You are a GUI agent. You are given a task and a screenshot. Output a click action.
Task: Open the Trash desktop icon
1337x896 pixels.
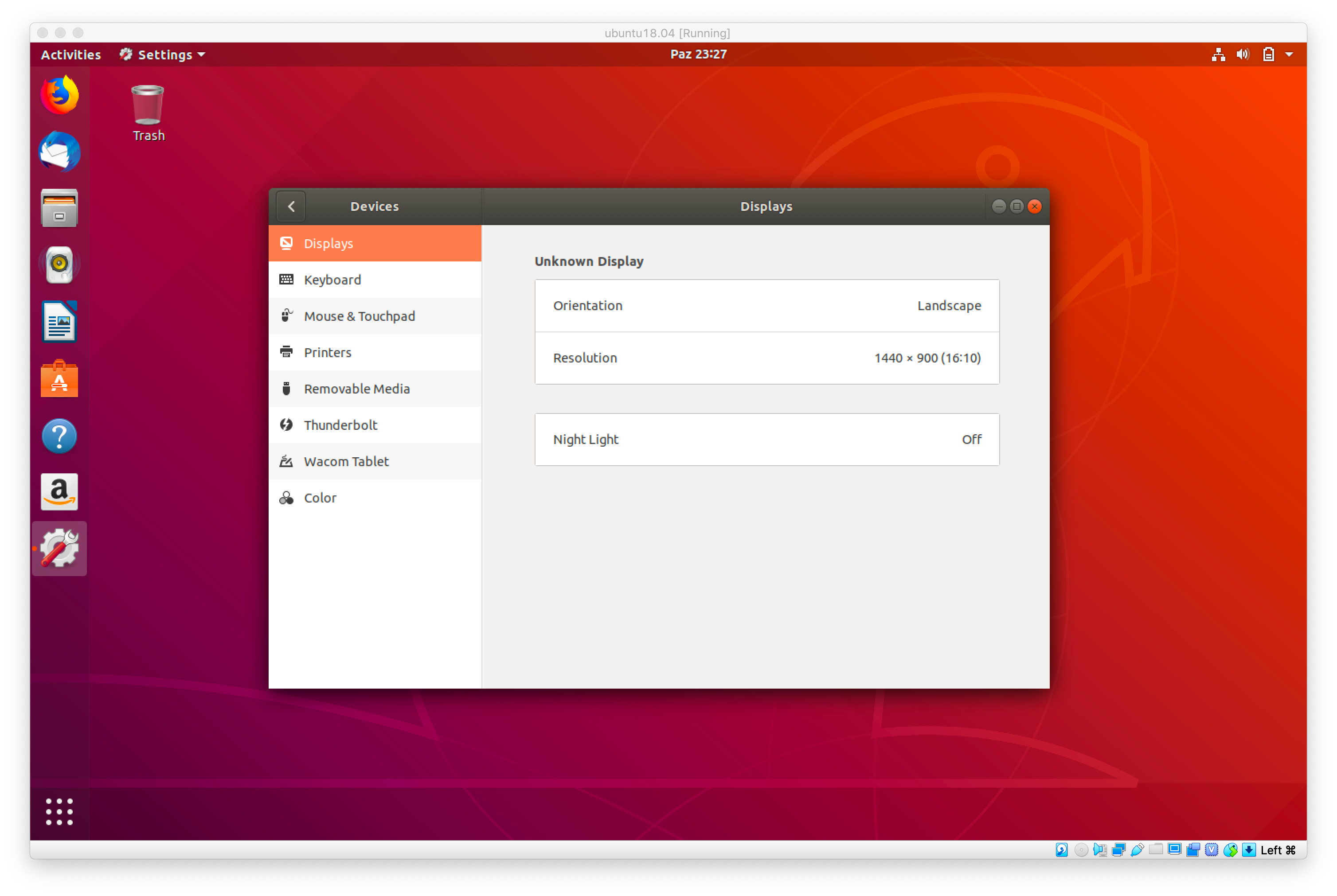click(x=148, y=112)
